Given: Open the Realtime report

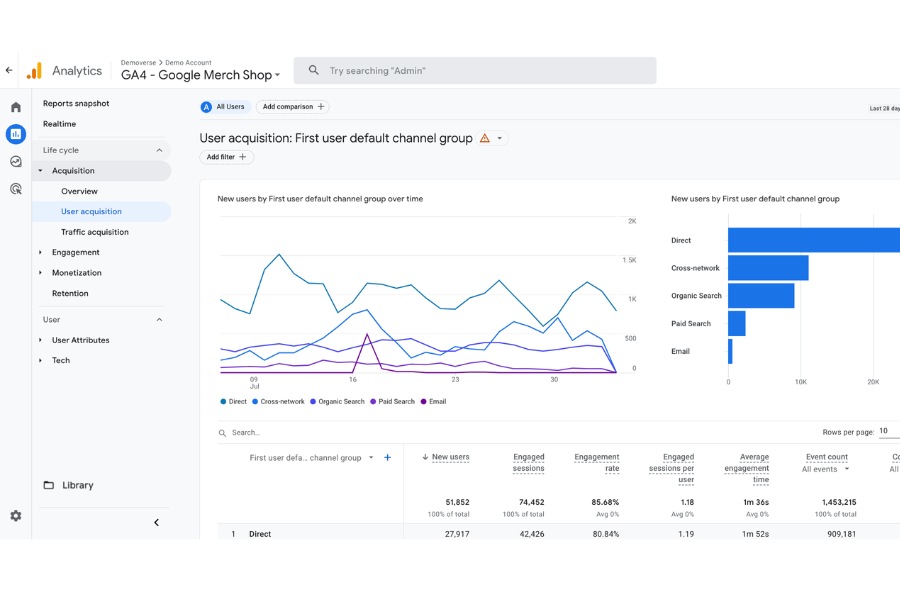Looking at the screenshot, I should (x=59, y=124).
